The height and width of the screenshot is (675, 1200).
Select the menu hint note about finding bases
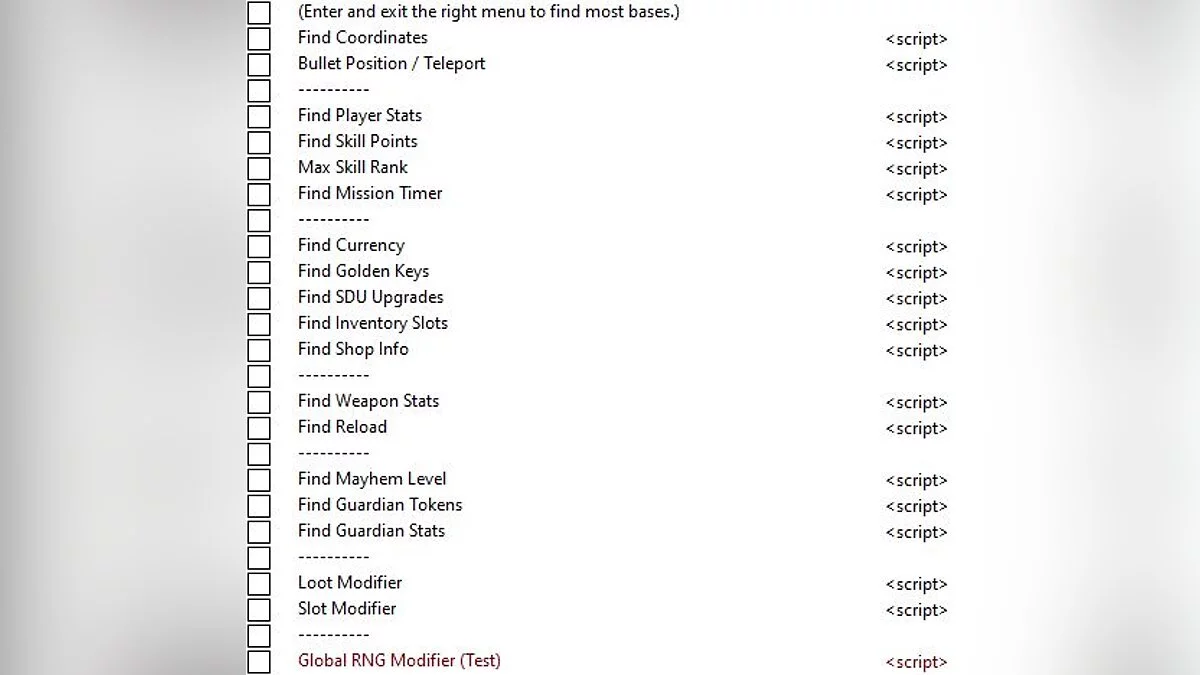(x=489, y=12)
